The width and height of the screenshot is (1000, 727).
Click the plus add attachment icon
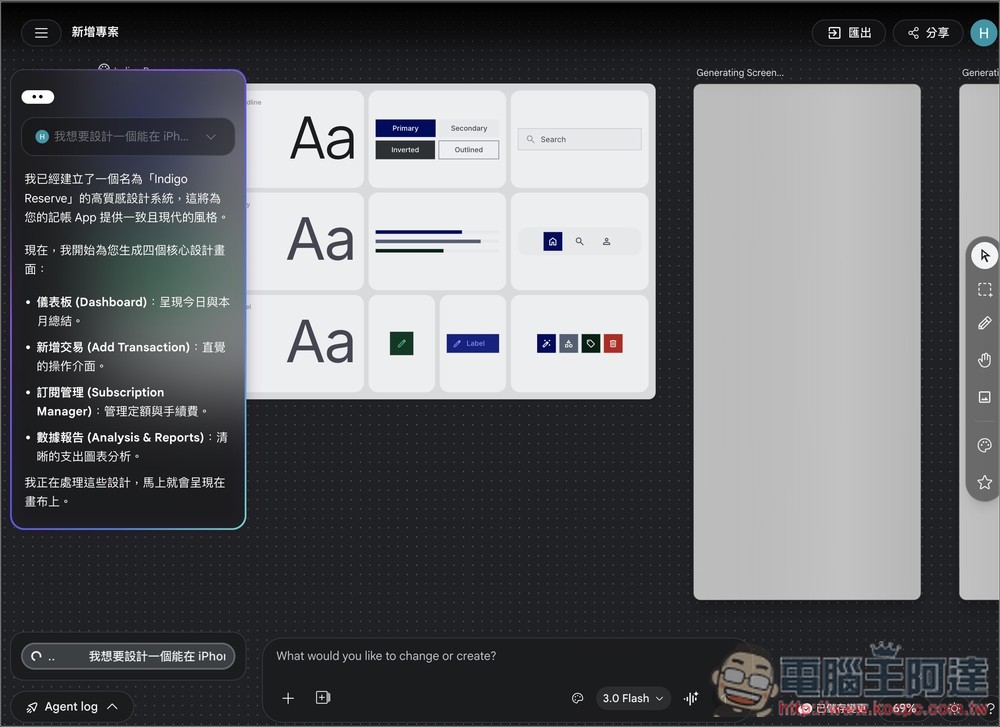288,698
